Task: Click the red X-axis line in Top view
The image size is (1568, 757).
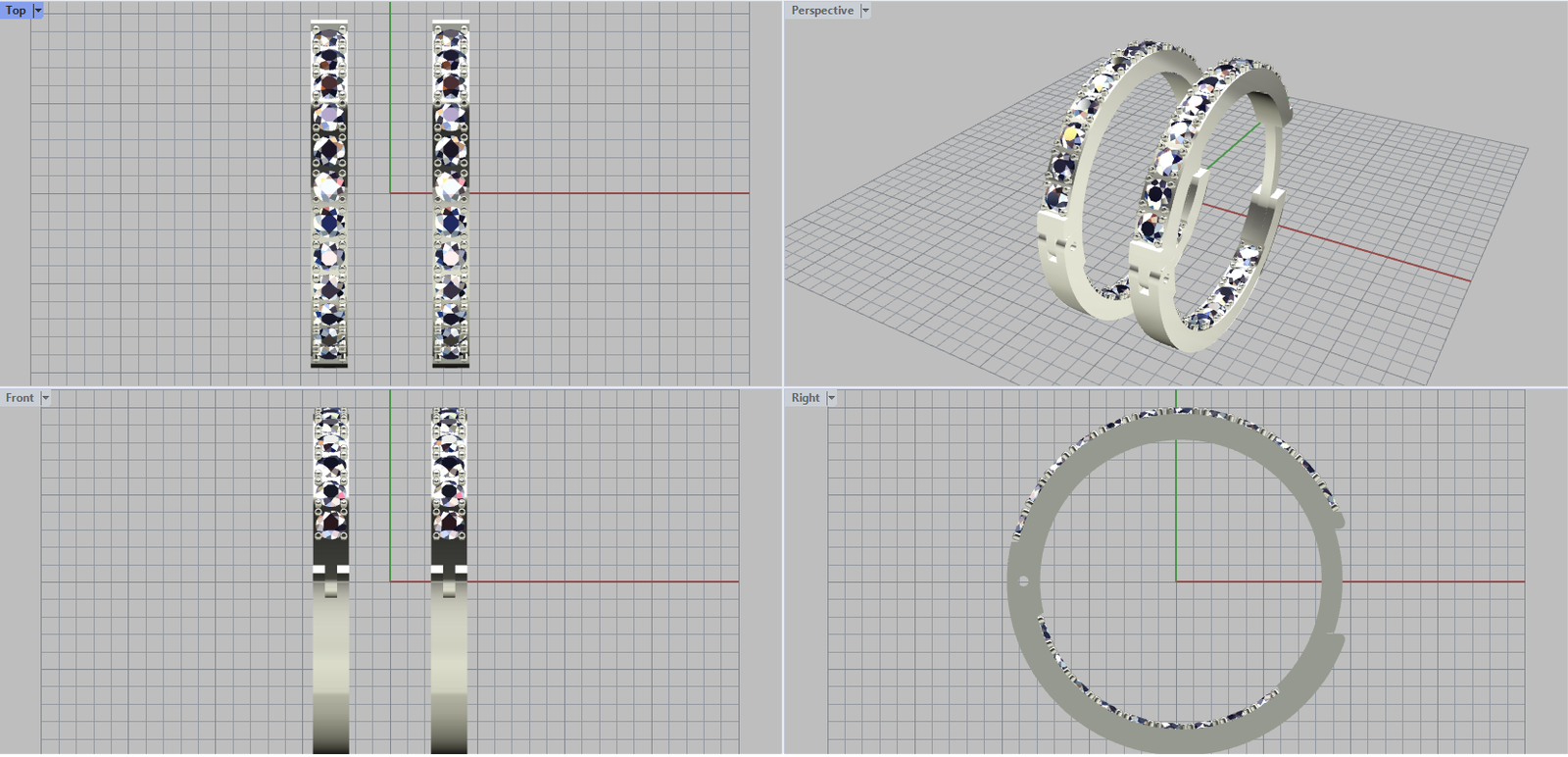Action: point(608,193)
